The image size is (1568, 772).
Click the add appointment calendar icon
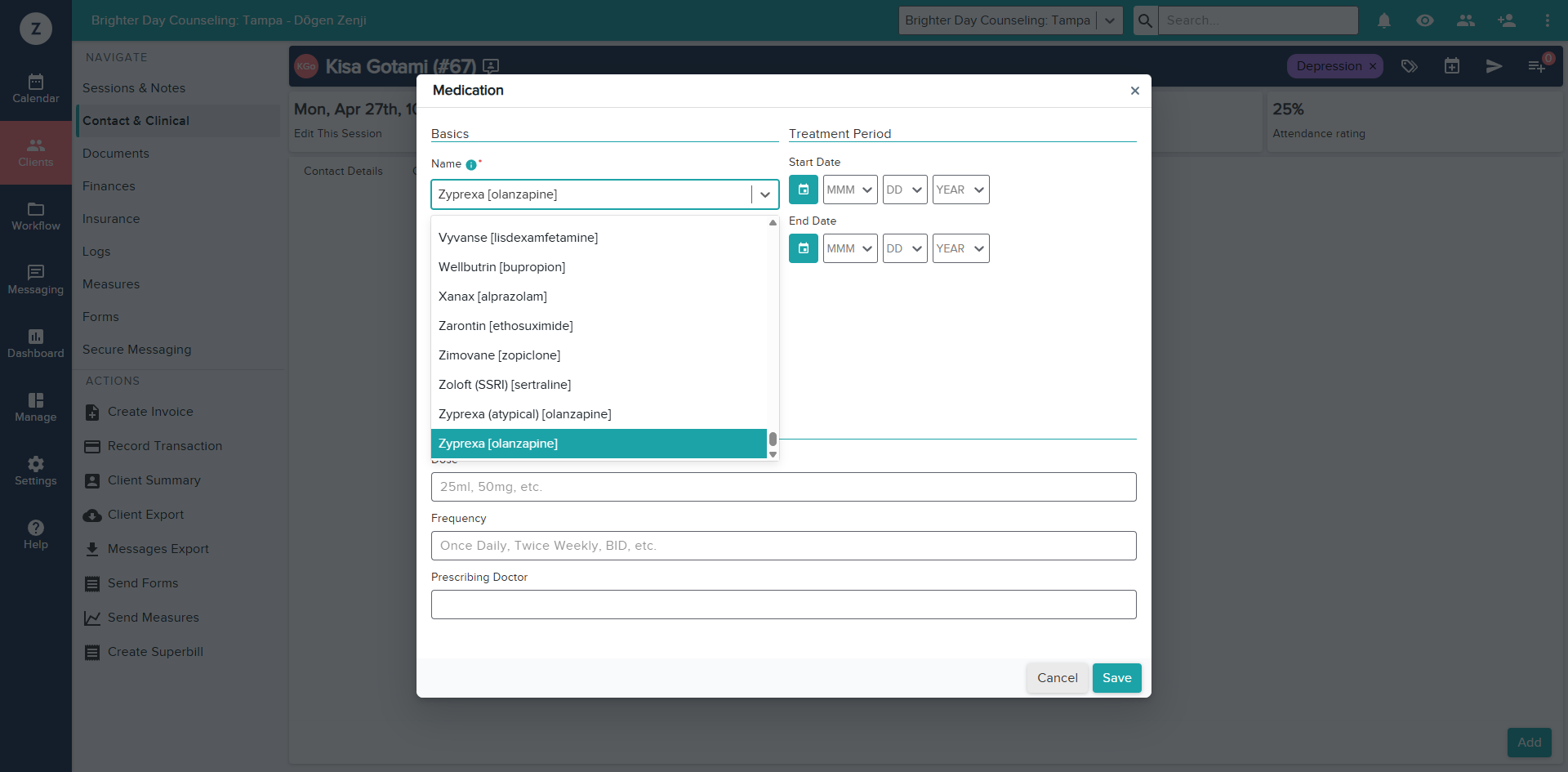click(1452, 66)
